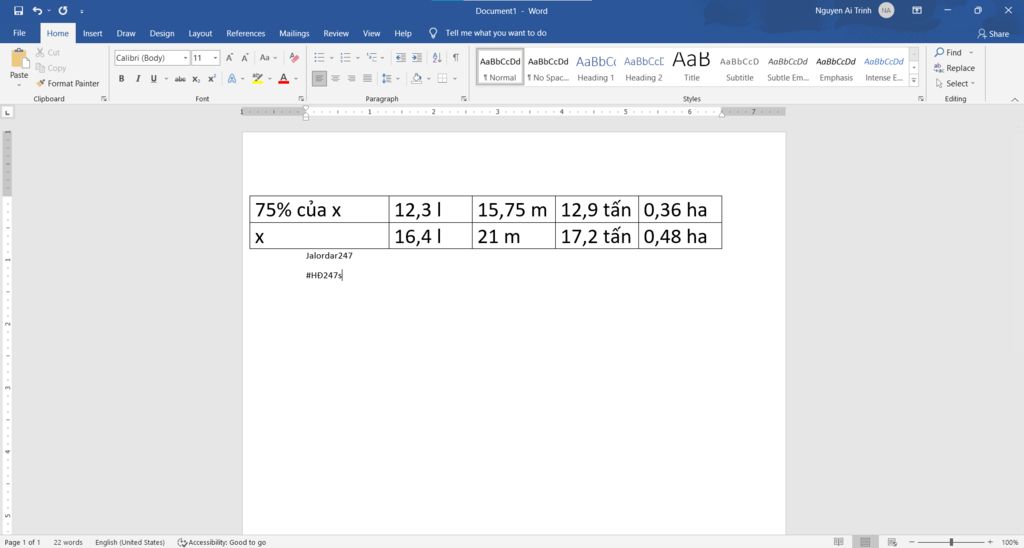Switch to the Layout tab
This screenshot has width=1024, height=548.
point(200,33)
